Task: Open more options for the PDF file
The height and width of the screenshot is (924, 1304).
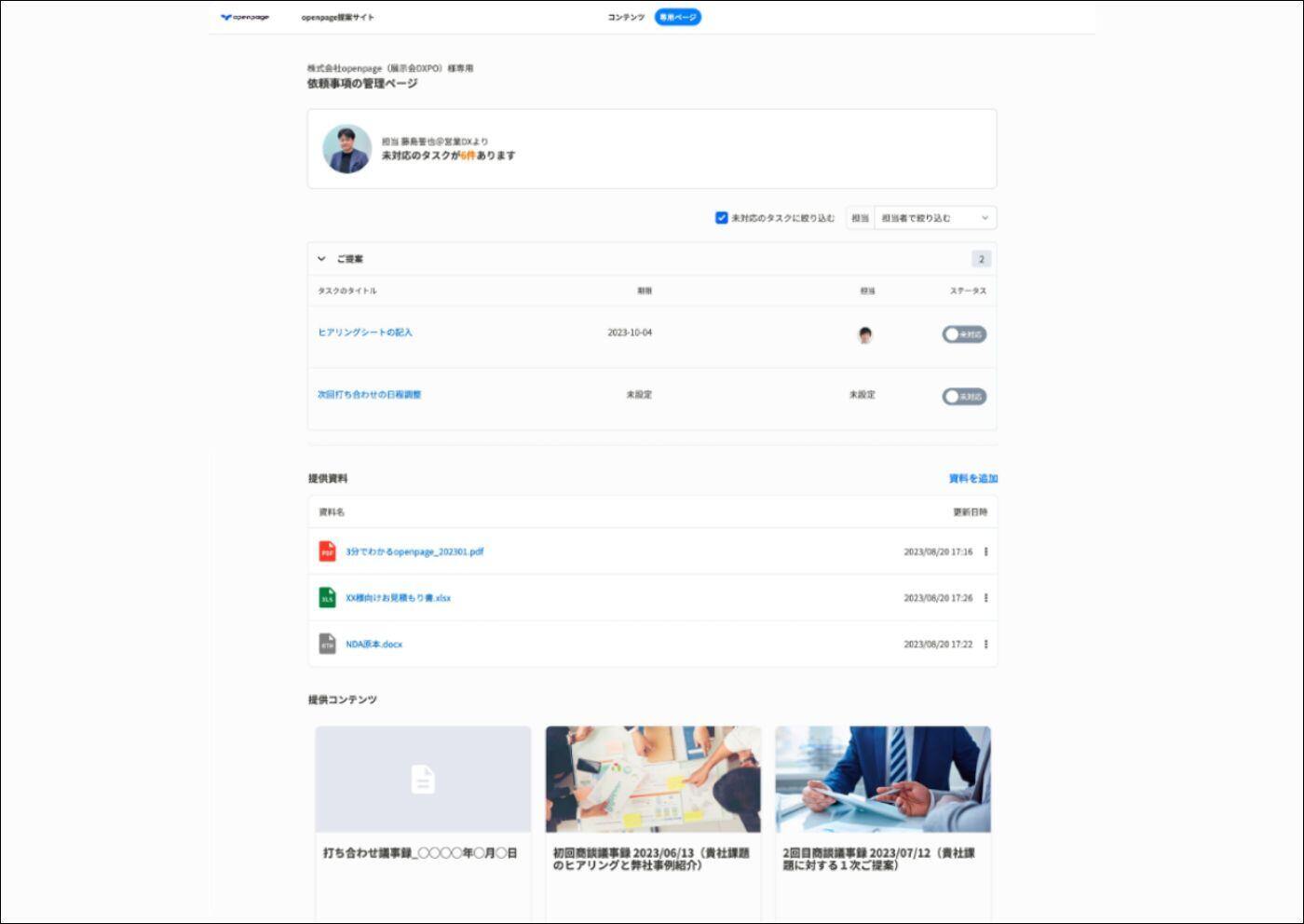Action: coord(985,551)
